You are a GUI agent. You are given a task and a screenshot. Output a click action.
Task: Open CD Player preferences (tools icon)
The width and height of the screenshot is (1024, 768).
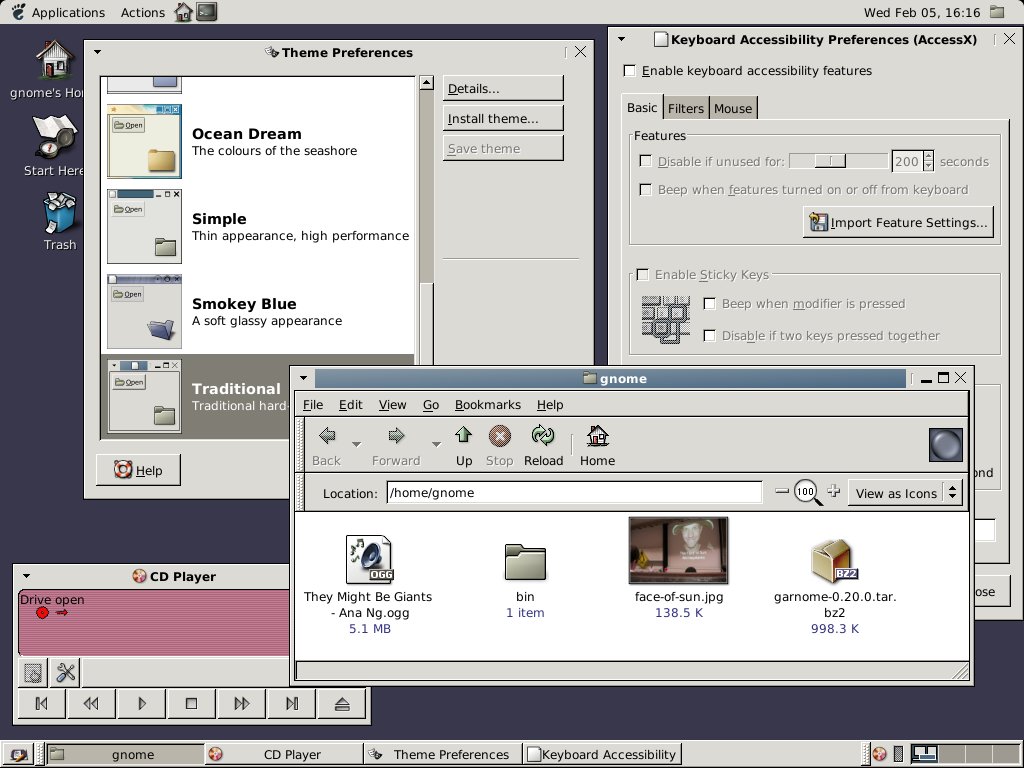pyautogui.click(x=65, y=673)
